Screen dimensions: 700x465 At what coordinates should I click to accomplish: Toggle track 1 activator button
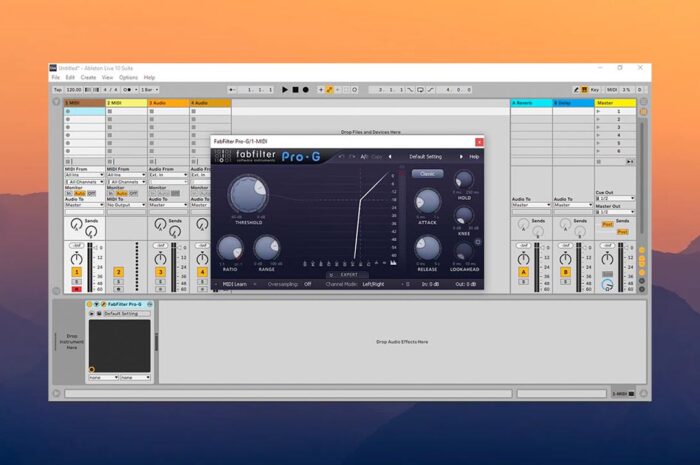coord(76,272)
